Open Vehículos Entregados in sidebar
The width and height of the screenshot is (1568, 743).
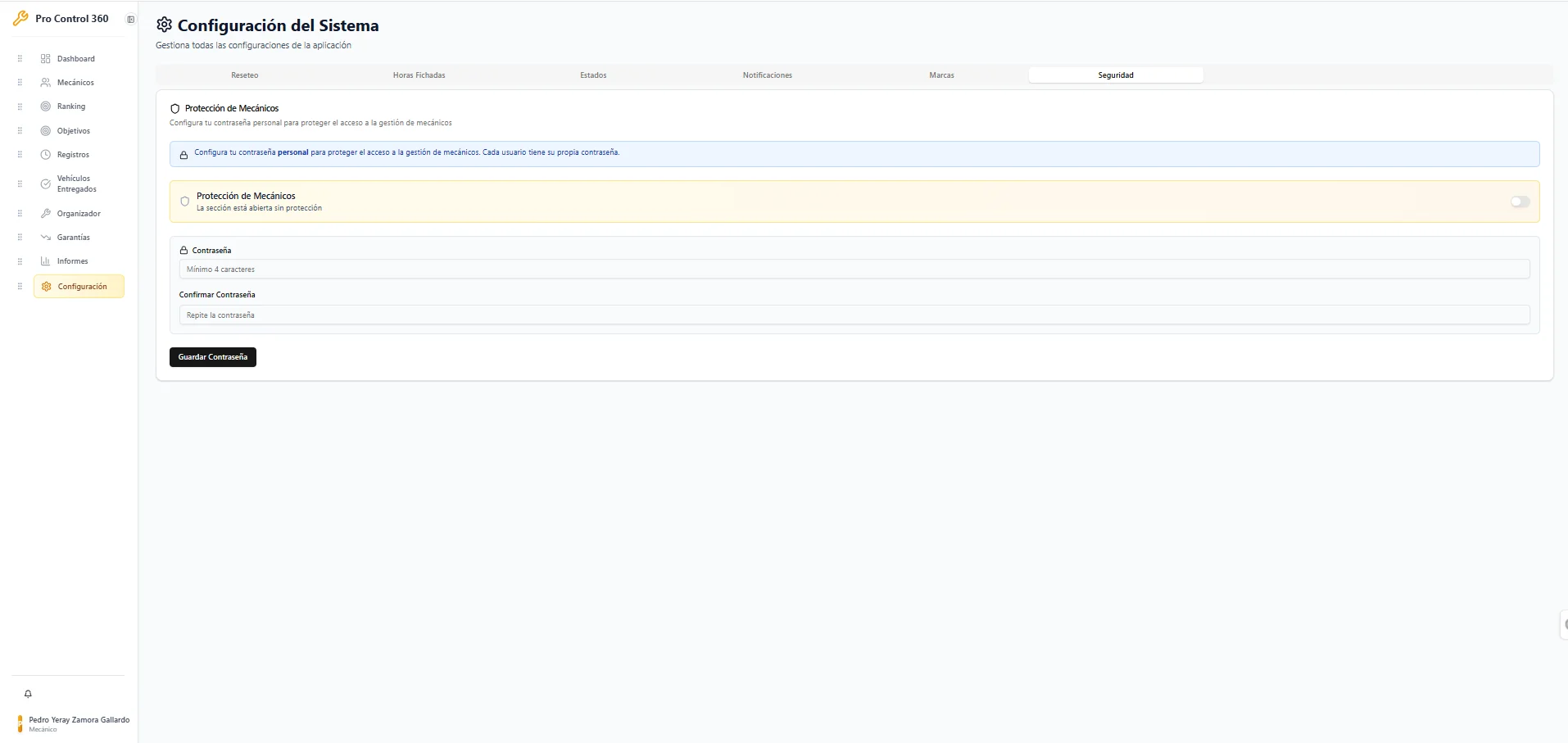point(76,183)
